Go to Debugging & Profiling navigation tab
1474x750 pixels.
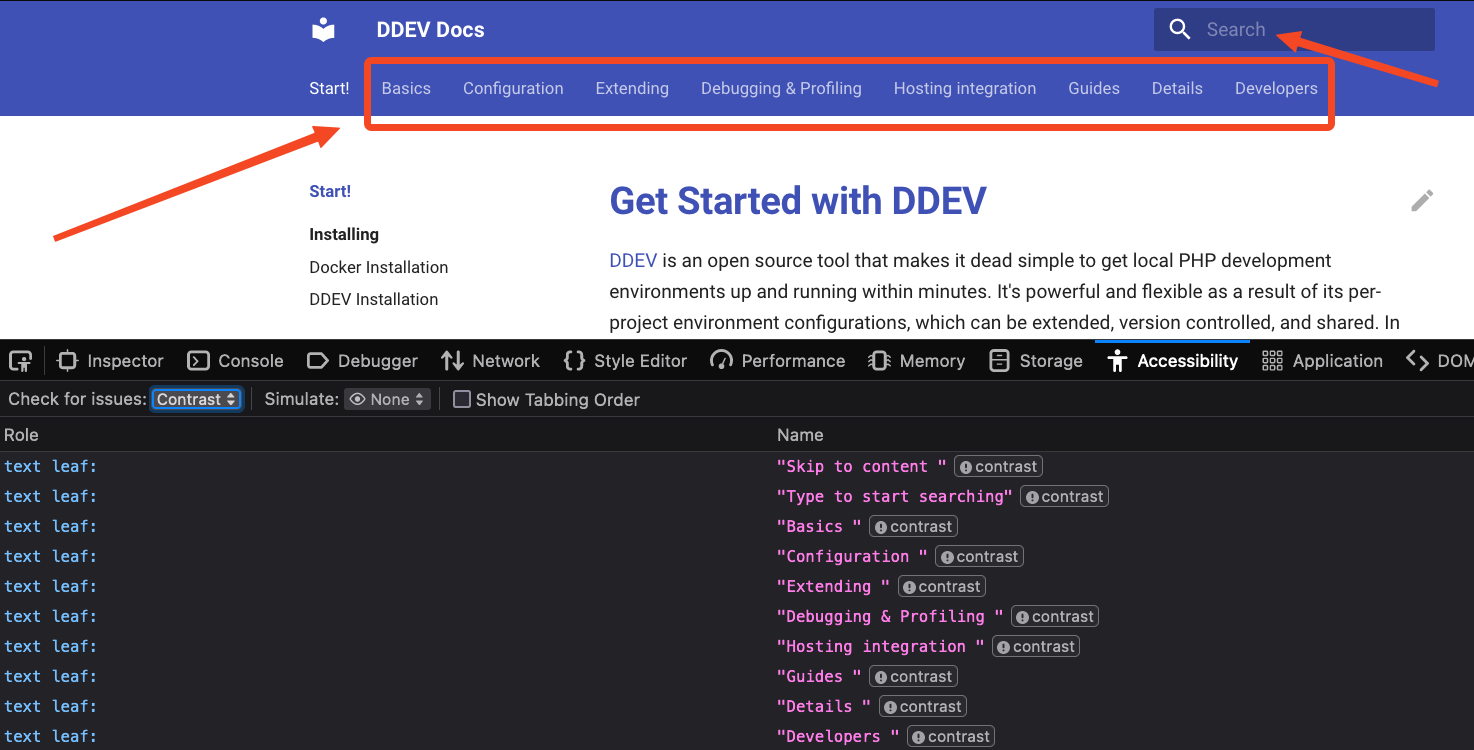[781, 88]
